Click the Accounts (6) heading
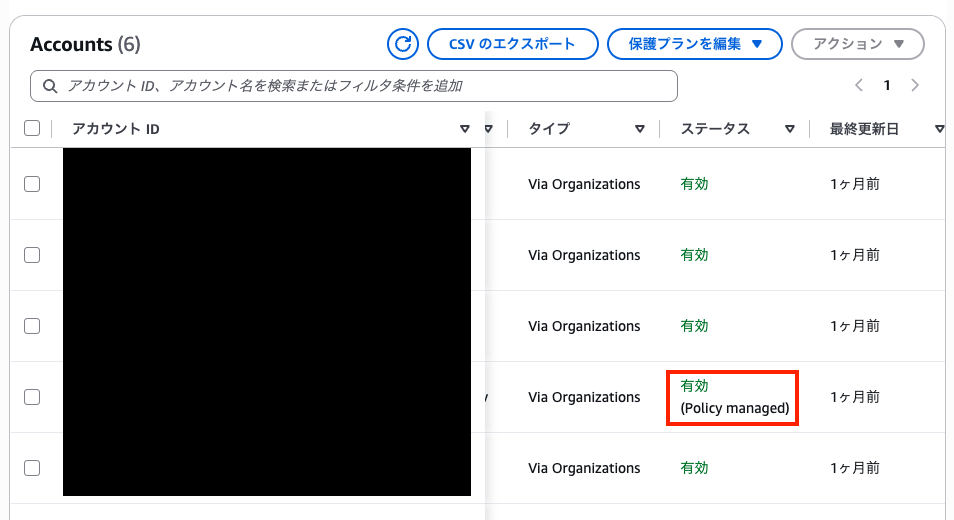 [85, 44]
